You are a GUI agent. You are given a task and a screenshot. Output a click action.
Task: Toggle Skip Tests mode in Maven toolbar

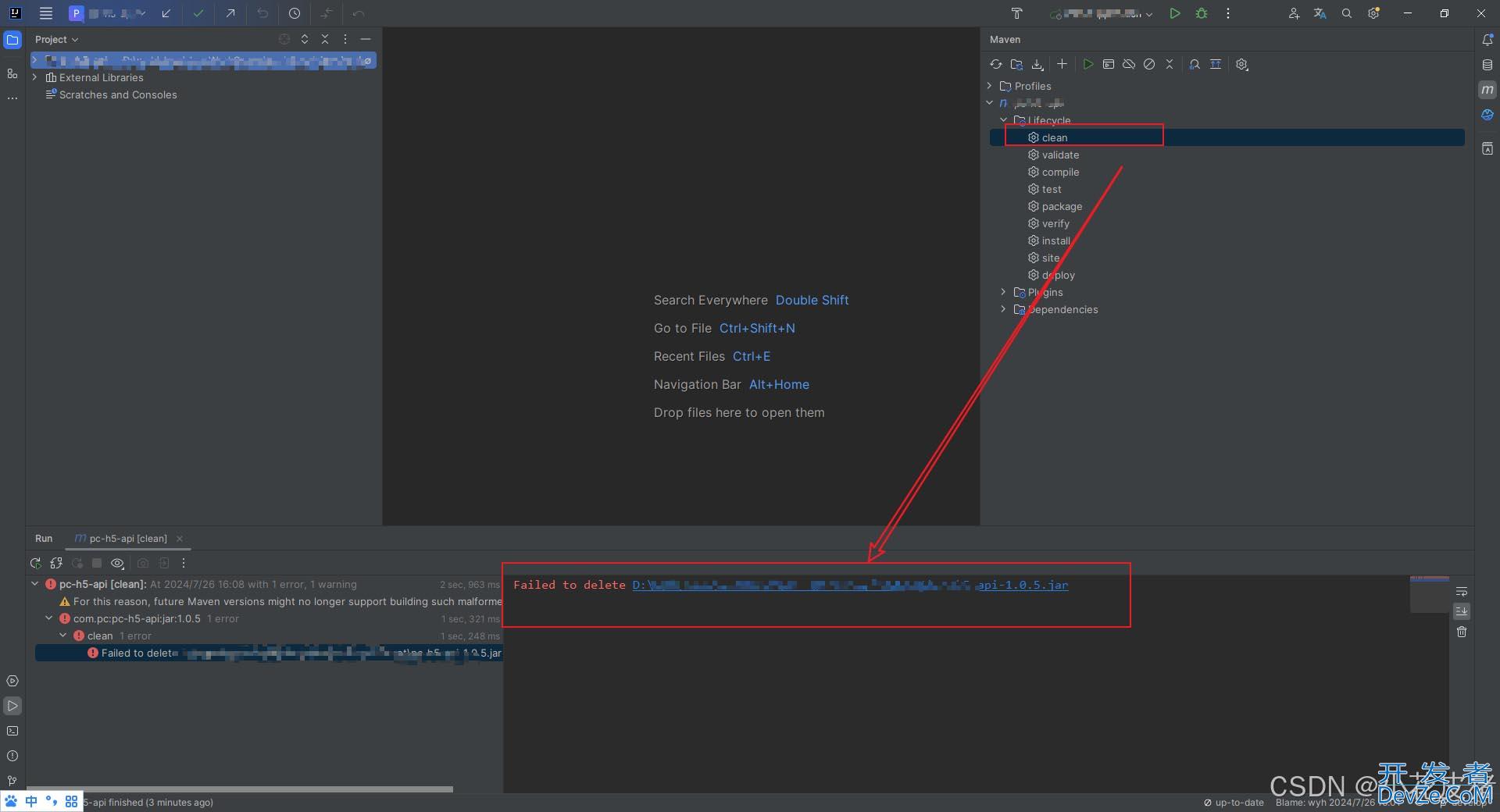[1149, 64]
